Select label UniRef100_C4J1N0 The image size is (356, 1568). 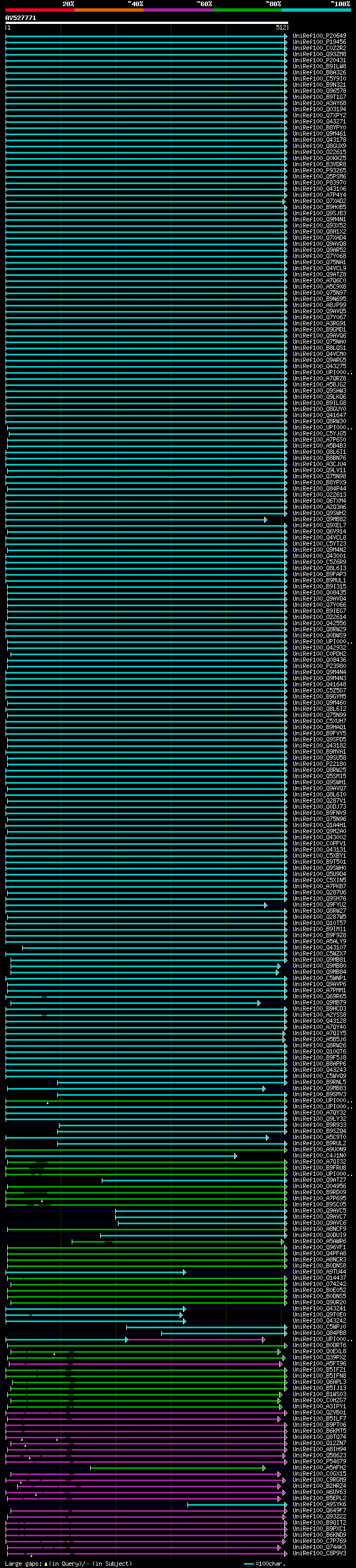319,1155
